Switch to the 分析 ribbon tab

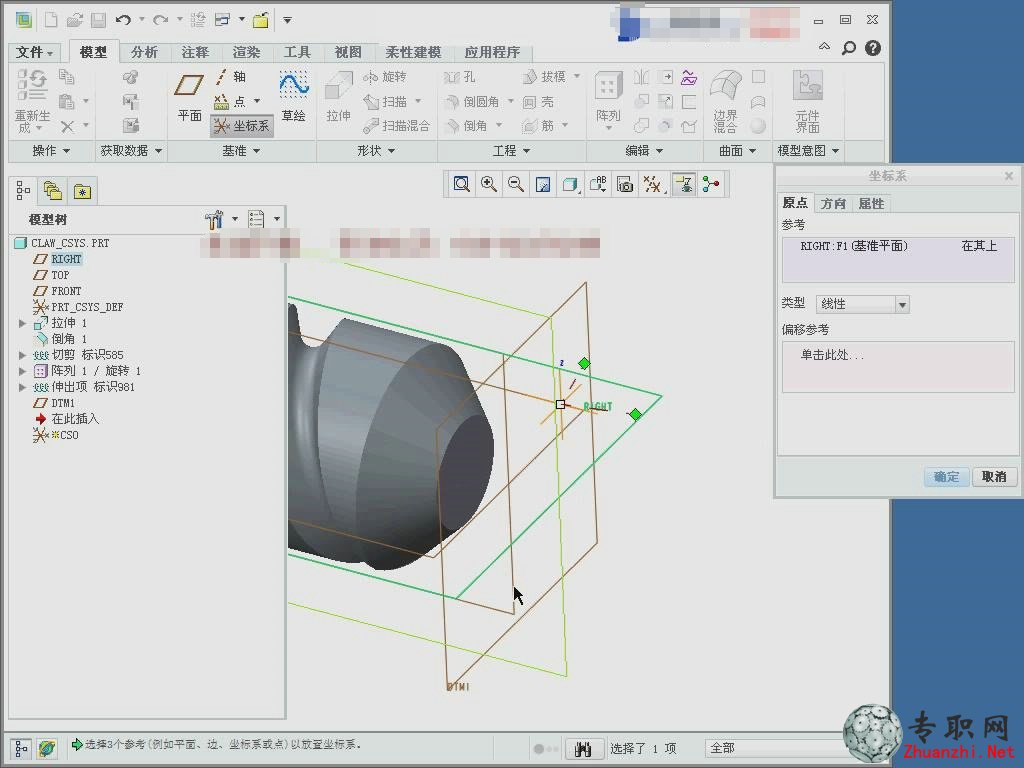pyautogui.click(x=144, y=52)
